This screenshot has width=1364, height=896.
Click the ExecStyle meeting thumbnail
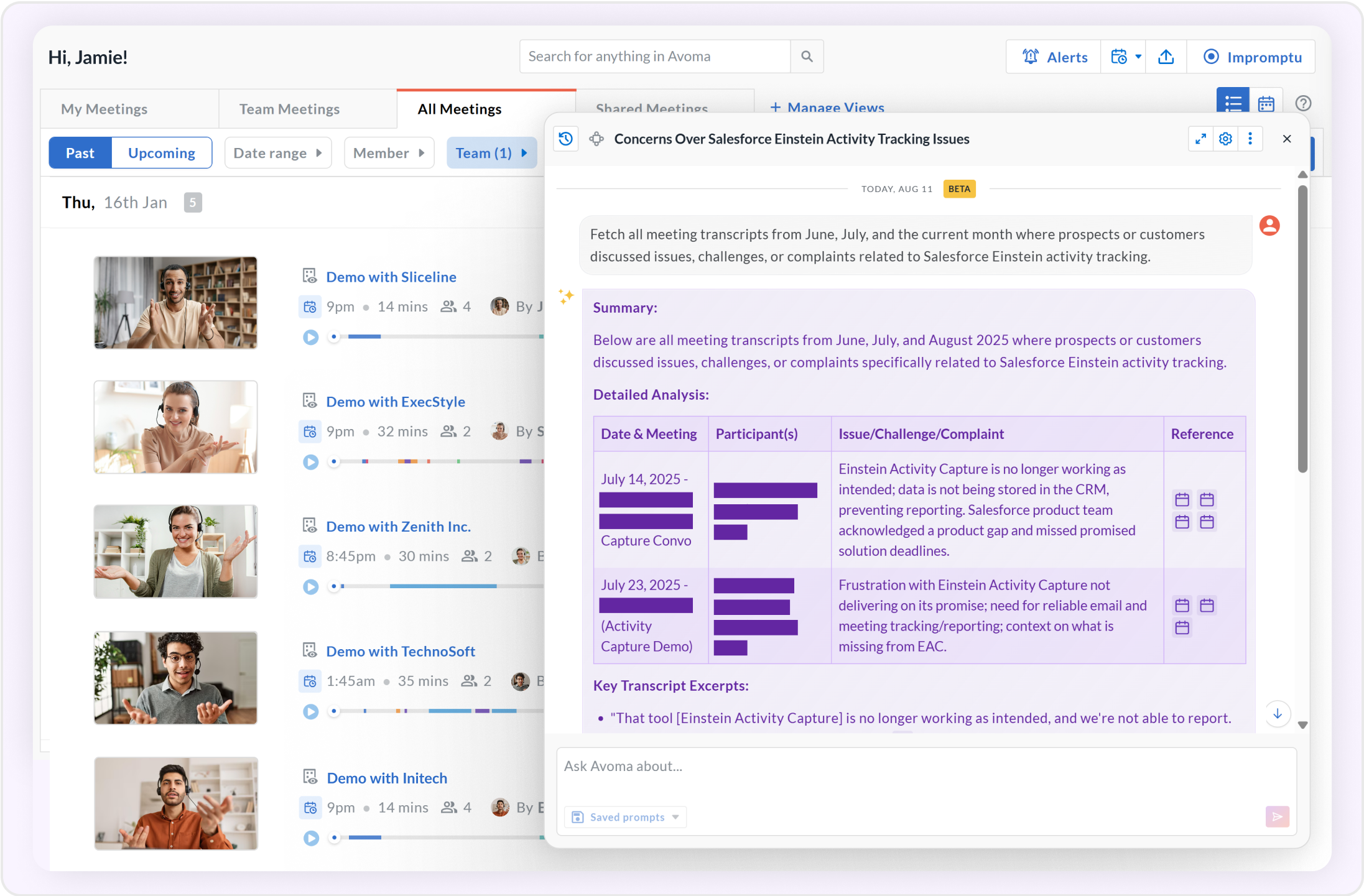pos(175,427)
